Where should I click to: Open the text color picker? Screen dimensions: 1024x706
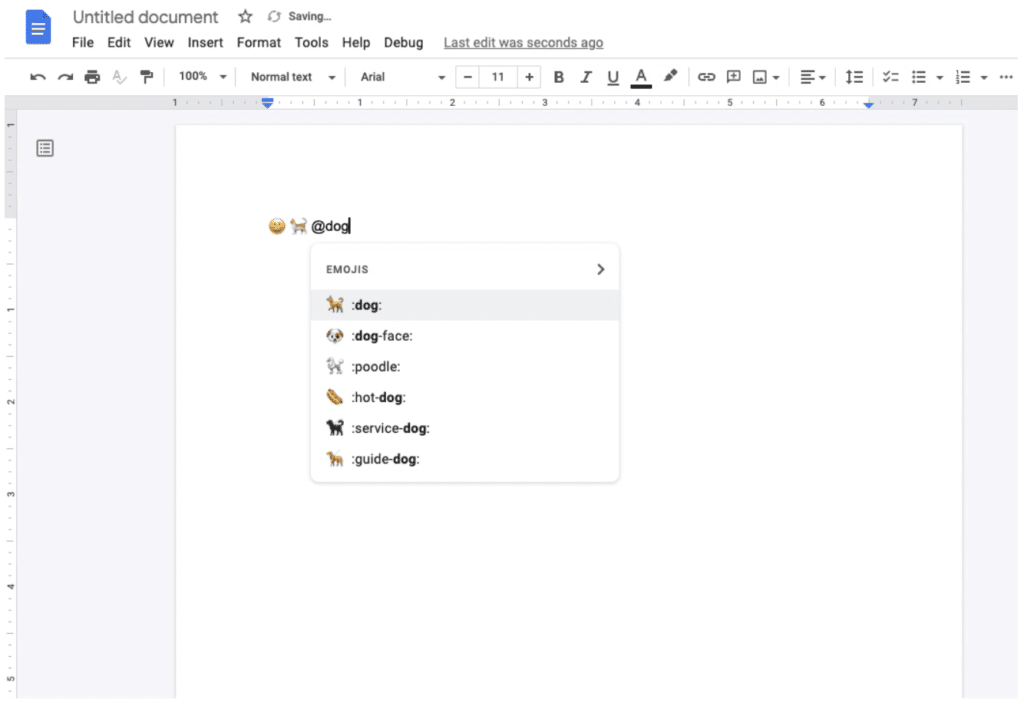pyautogui.click(x=641, y=76)
